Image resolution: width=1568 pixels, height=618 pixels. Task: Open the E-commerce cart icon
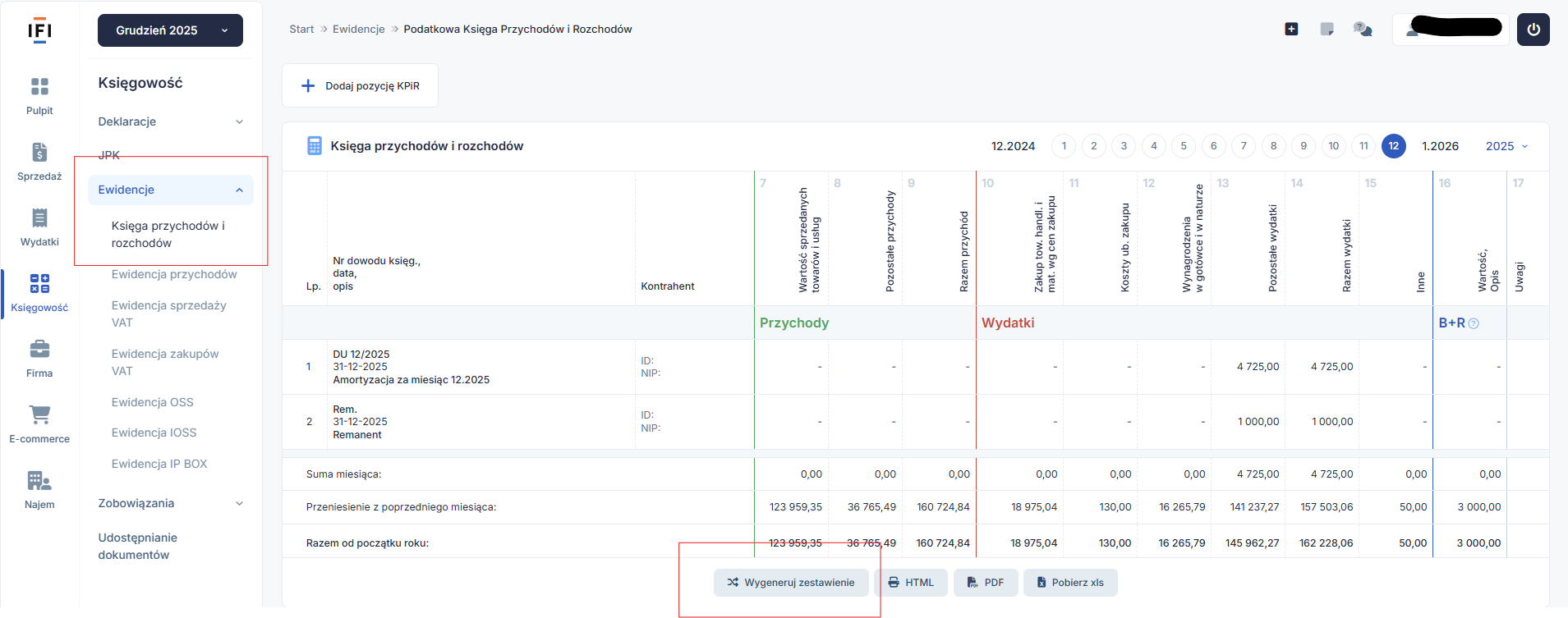point(39,415)
